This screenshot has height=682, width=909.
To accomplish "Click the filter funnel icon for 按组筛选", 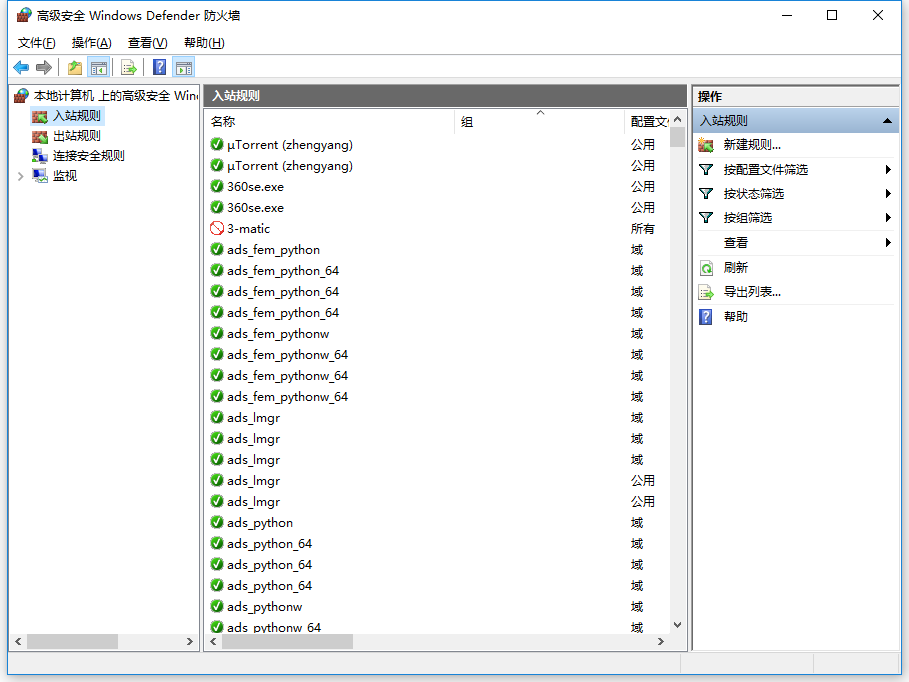I will pyautogui.click(x=706, y=218).
